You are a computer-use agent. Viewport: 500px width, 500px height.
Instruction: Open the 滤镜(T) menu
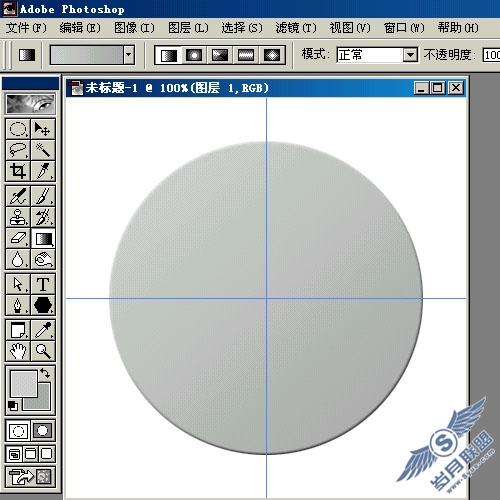coord(296,28)
